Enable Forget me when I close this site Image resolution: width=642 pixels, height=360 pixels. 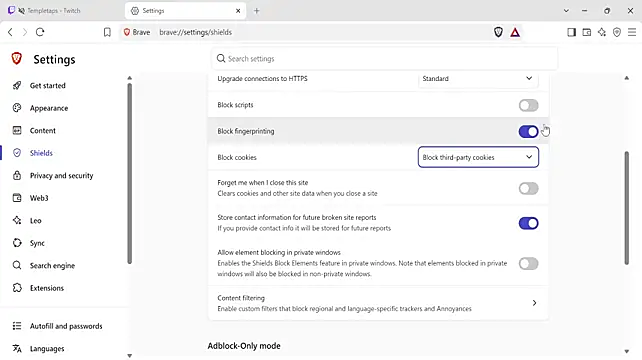[x=528, y=188]
